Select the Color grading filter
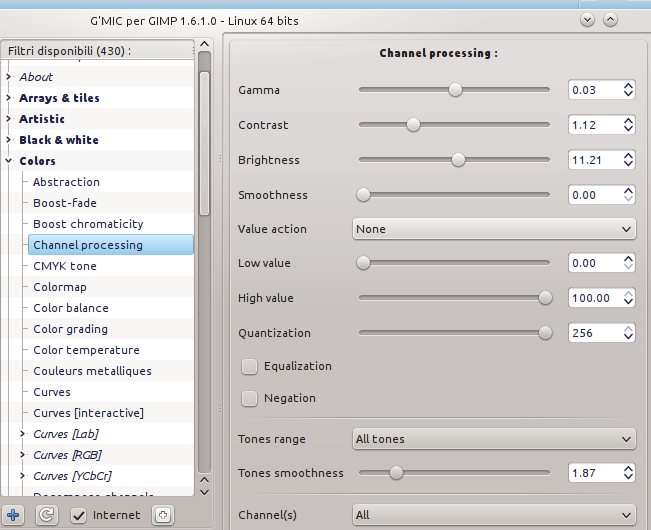The width and height of the screenshot is (651, 530). 71,329
